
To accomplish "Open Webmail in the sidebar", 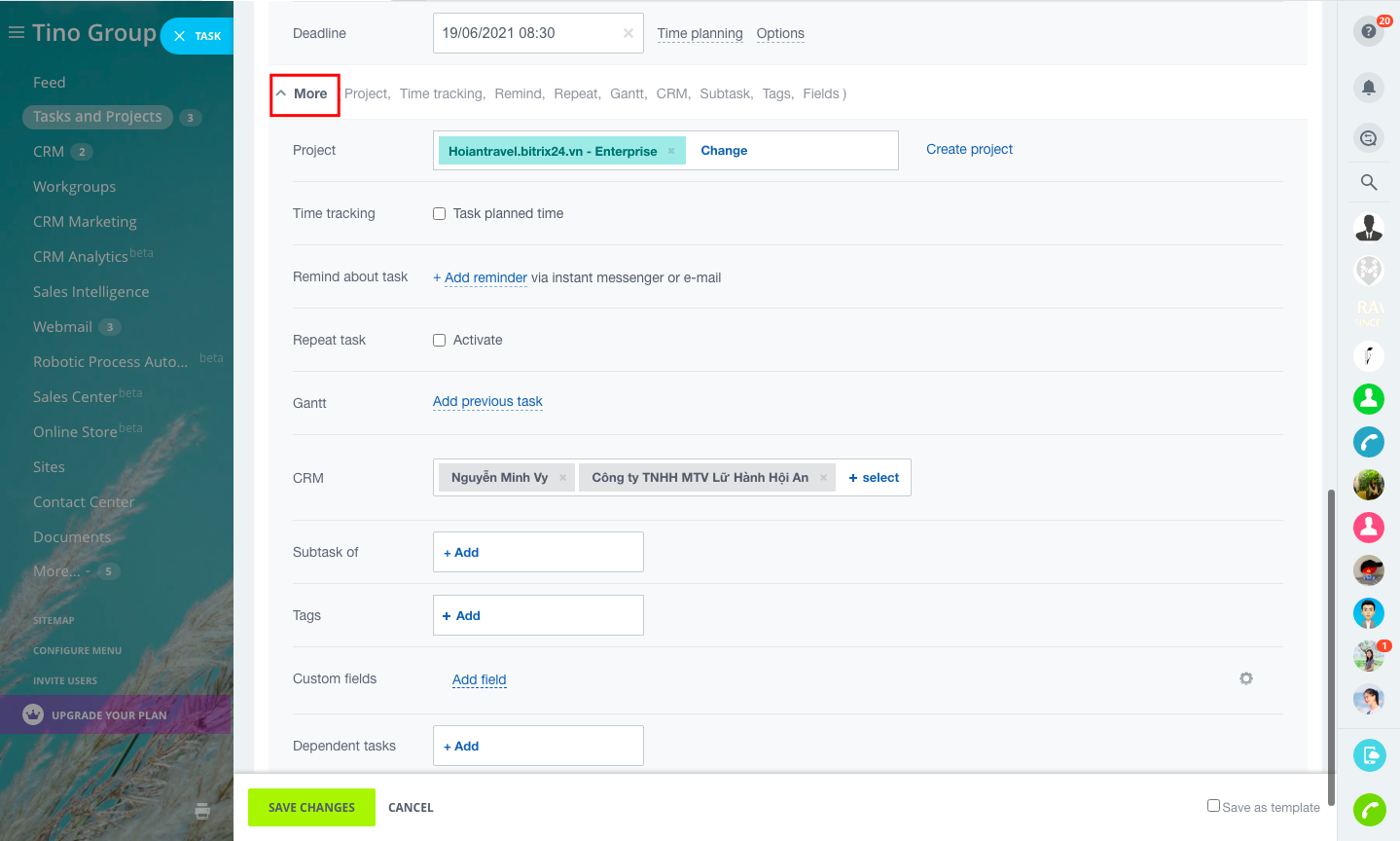I will click(62, 327).
